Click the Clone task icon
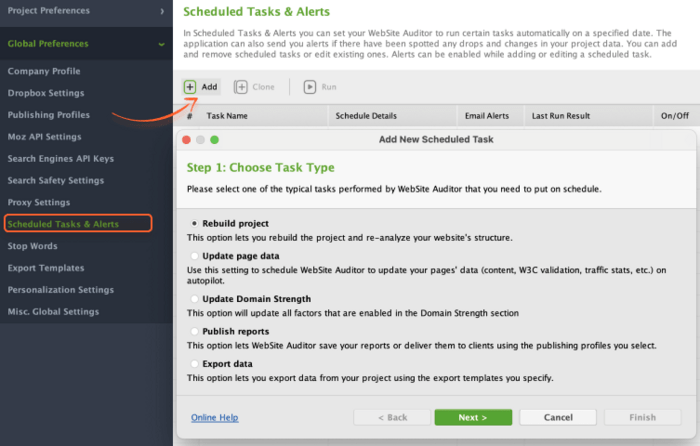 tap(241, 87)
